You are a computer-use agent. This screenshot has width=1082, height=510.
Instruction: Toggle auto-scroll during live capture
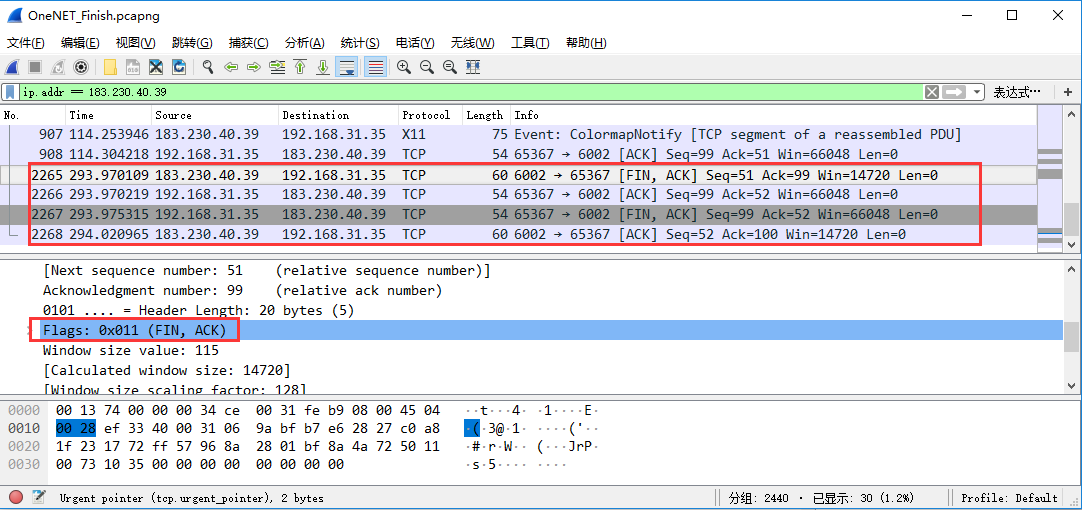346,67
